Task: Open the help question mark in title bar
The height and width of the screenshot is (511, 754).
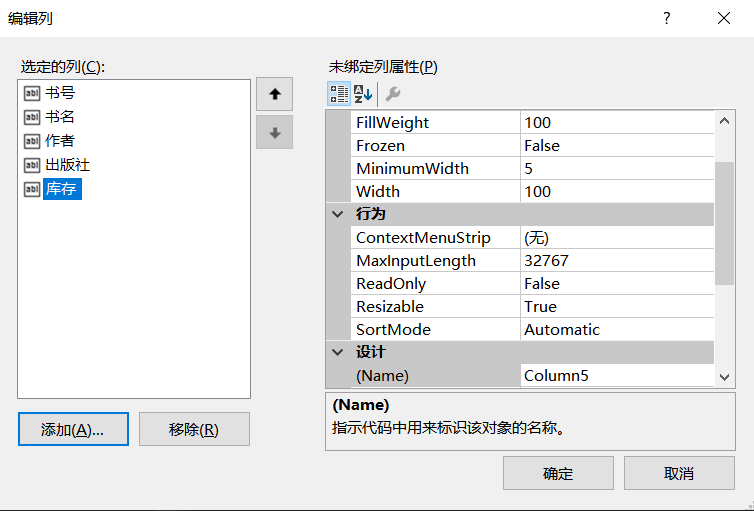Action: (x=666, y=18)
